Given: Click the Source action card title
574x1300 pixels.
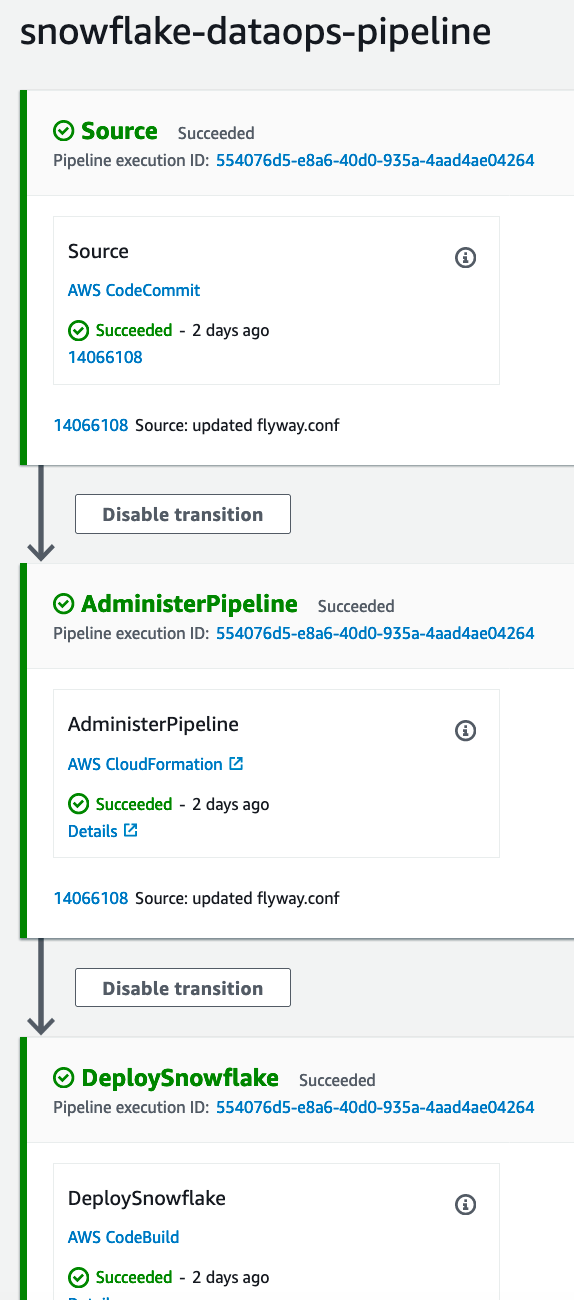Looking at the screenshot, I should pos(98,251).
